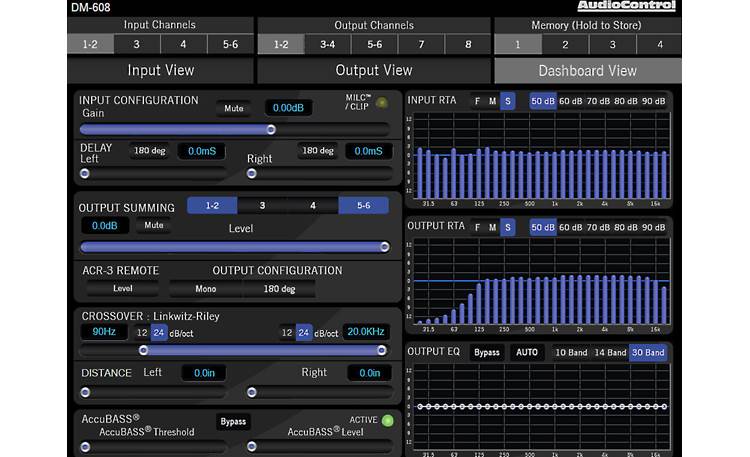Set Input RTA speed to M
The height and width of the screenshot is (457, 750).
coord(492,101)
